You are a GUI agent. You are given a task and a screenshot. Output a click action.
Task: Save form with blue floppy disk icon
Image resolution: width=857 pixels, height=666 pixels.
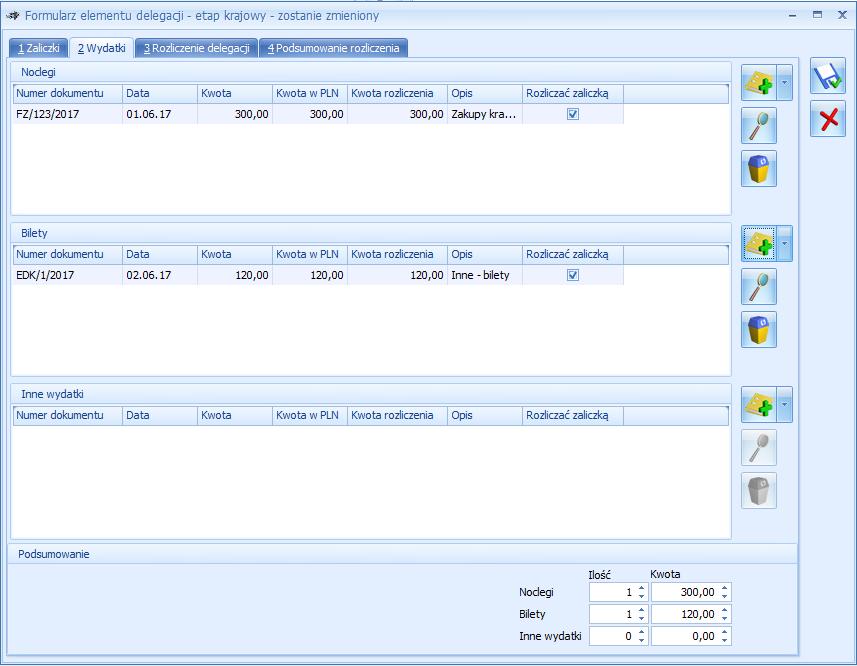point(828,76)
